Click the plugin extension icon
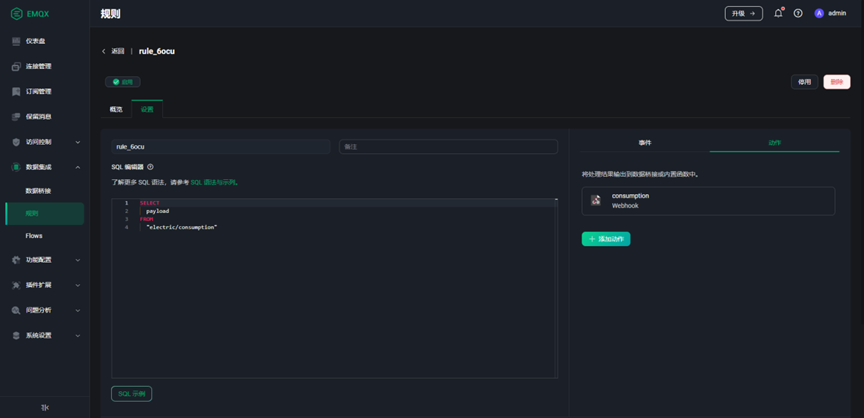The image size is (864, 418). [x=17, y=285]
